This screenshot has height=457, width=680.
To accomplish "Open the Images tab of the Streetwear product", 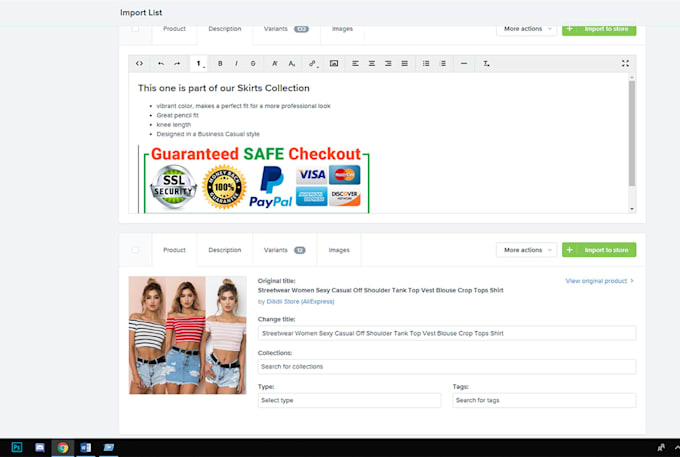I will pos(339,250).
